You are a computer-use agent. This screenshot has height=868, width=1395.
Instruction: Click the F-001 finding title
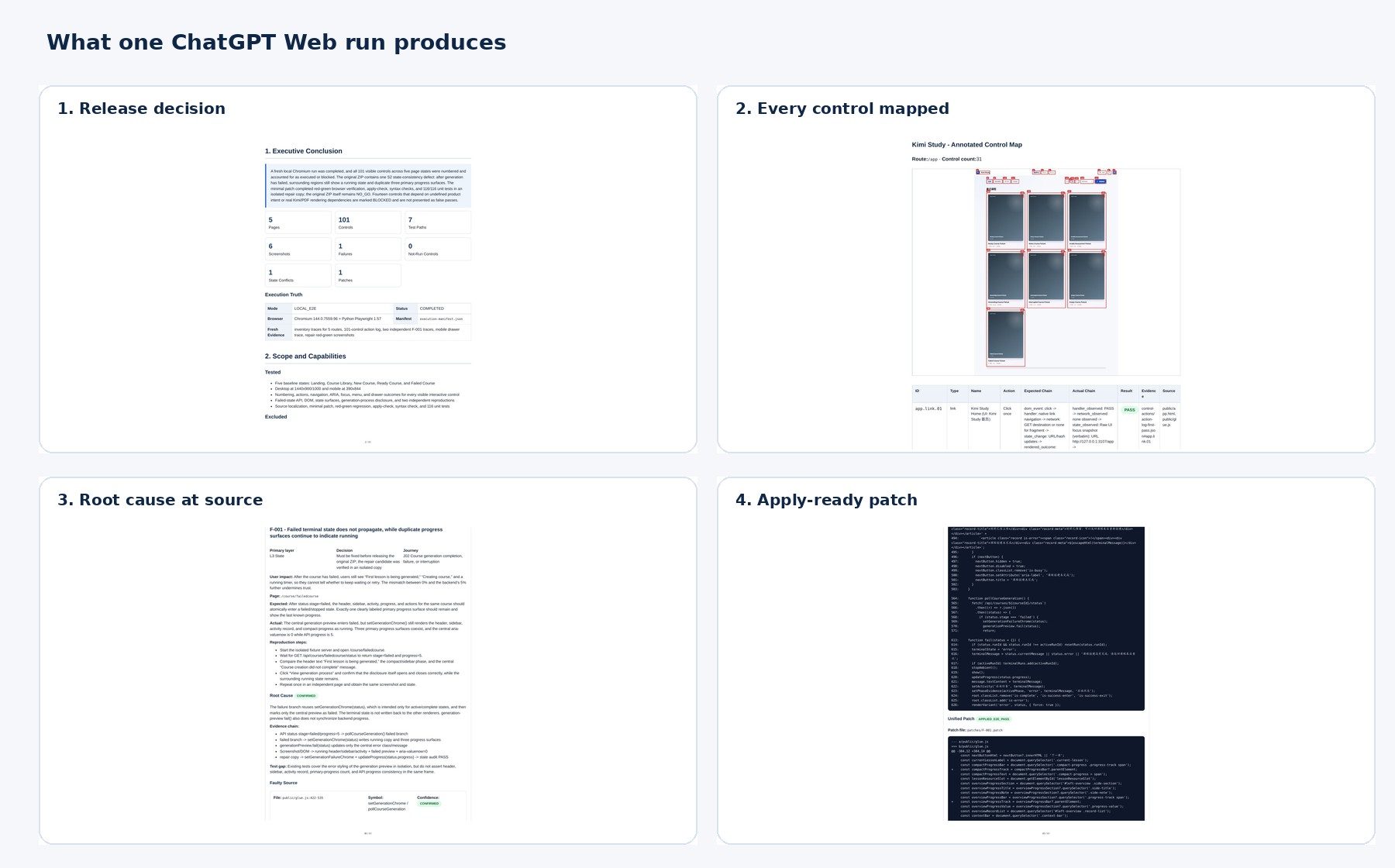[x=356, y=532]
